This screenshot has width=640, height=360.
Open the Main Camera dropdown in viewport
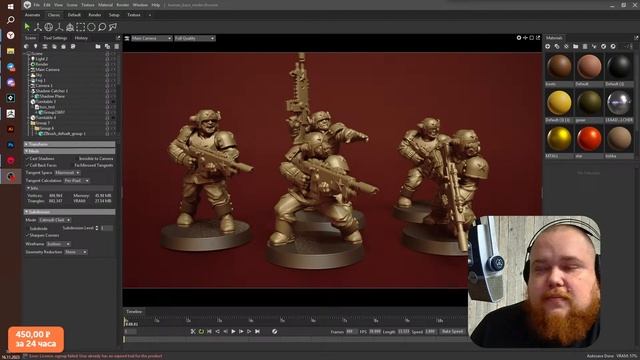pos(151,38)
